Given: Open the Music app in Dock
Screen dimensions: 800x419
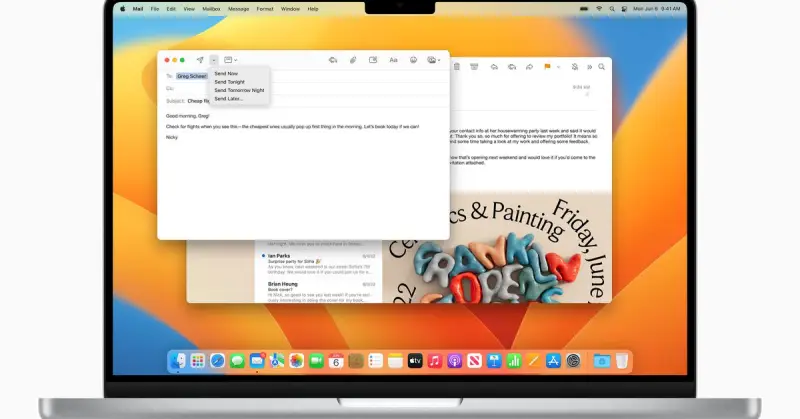Looking at the screenshot, I should pos(435,360).
